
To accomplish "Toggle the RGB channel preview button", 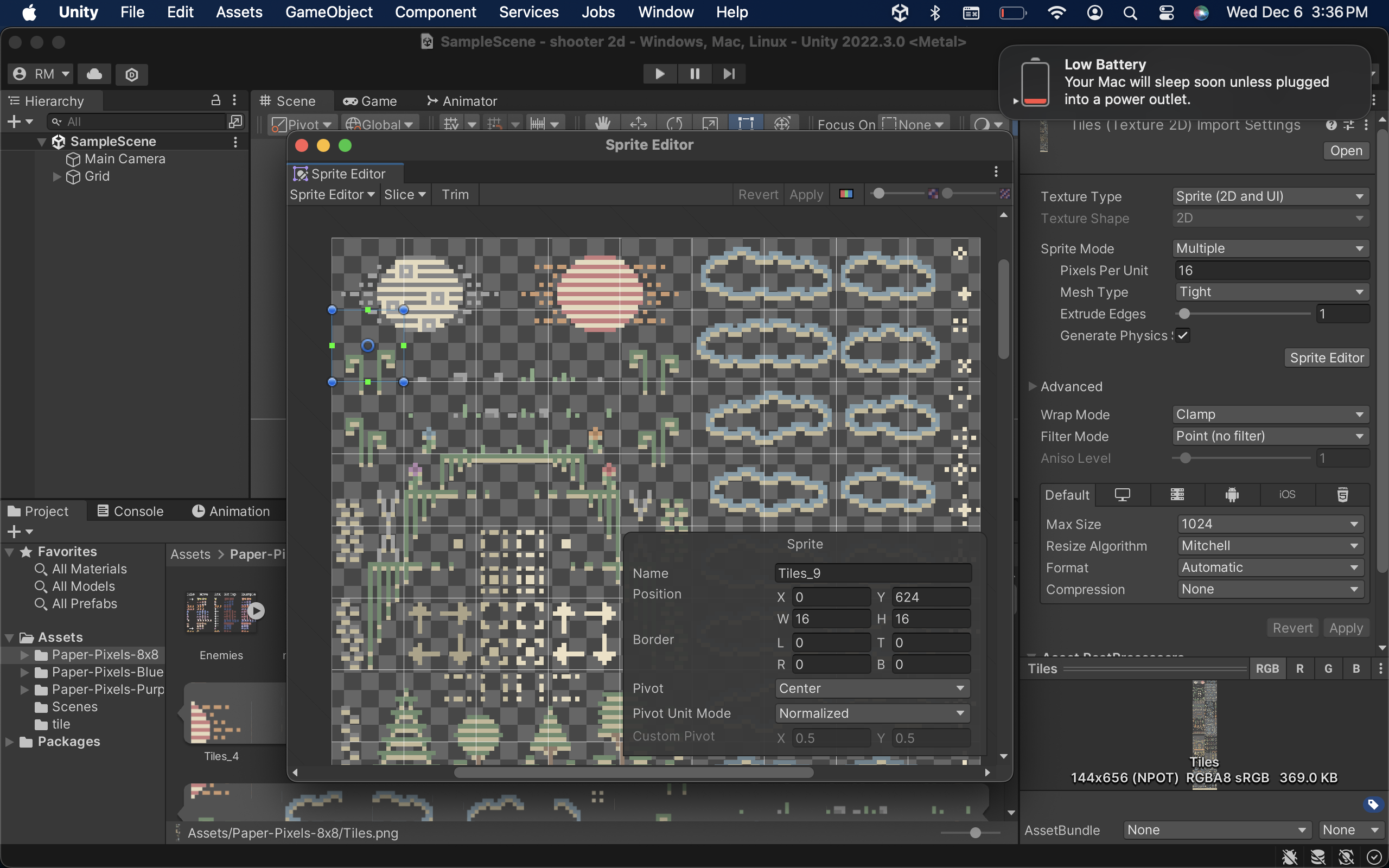I will 1267,668.
